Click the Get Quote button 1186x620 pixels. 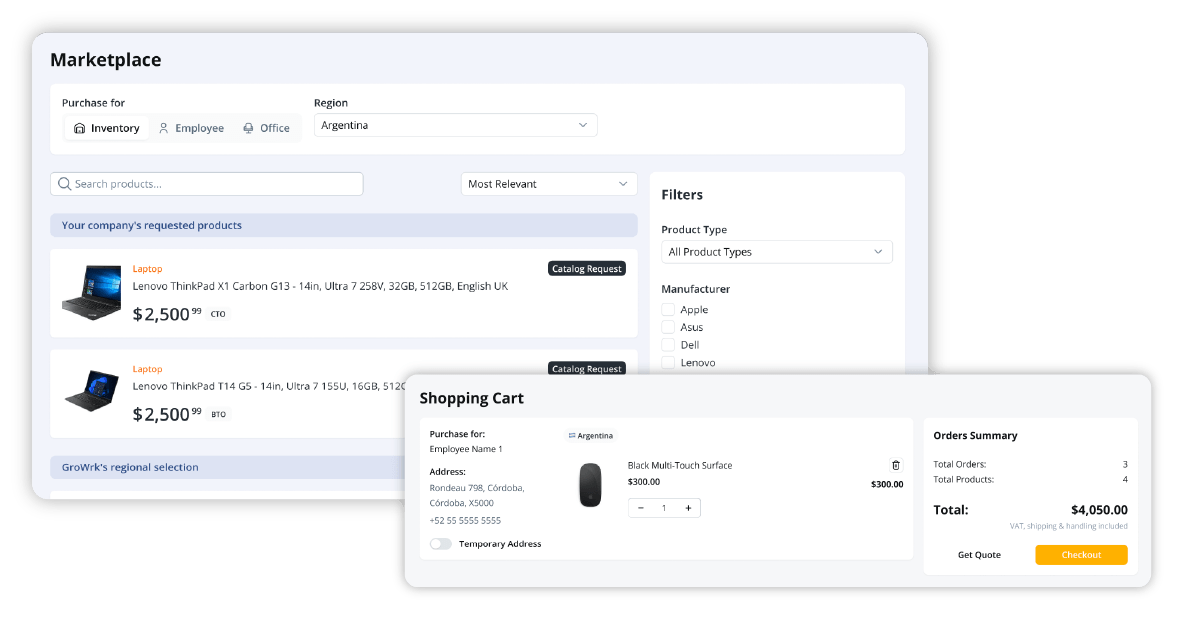pyautogui.click(x=979, y=555)
